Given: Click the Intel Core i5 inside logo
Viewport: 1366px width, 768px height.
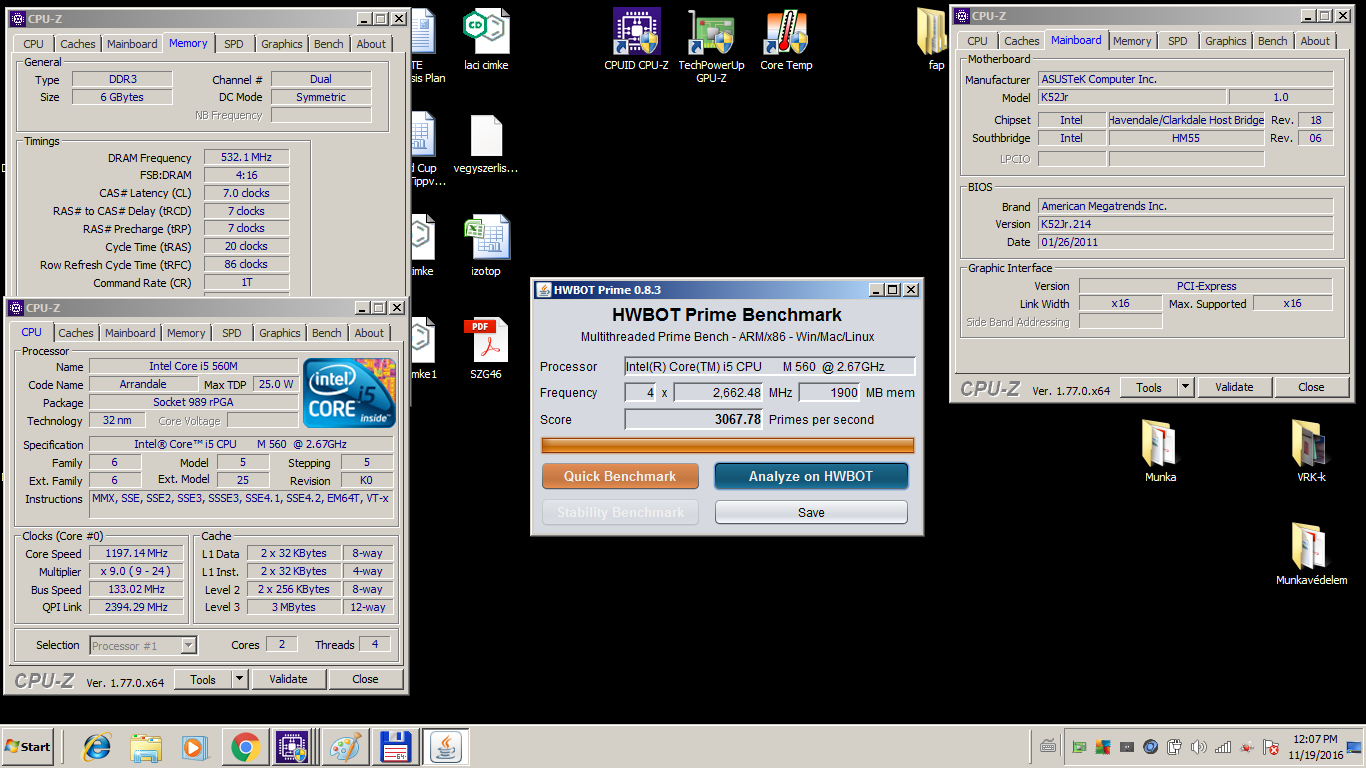Looking at the screenshot, I should (349, 392).
